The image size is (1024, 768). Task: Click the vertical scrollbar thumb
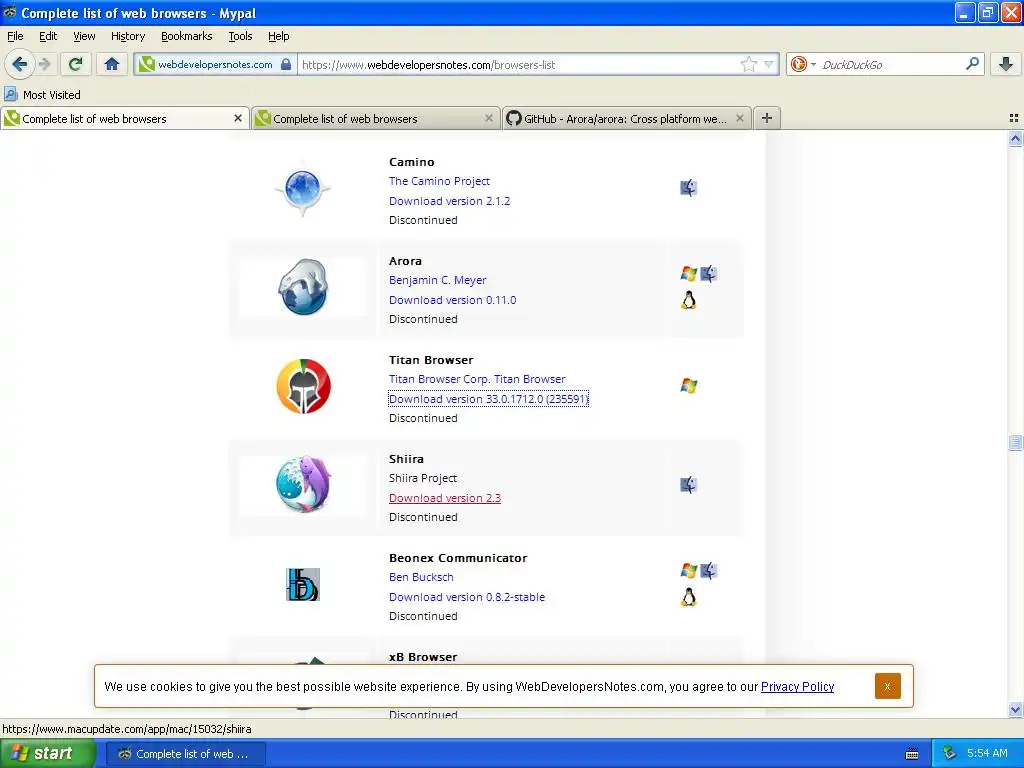pyautogui.click(x=1015, y=442)
